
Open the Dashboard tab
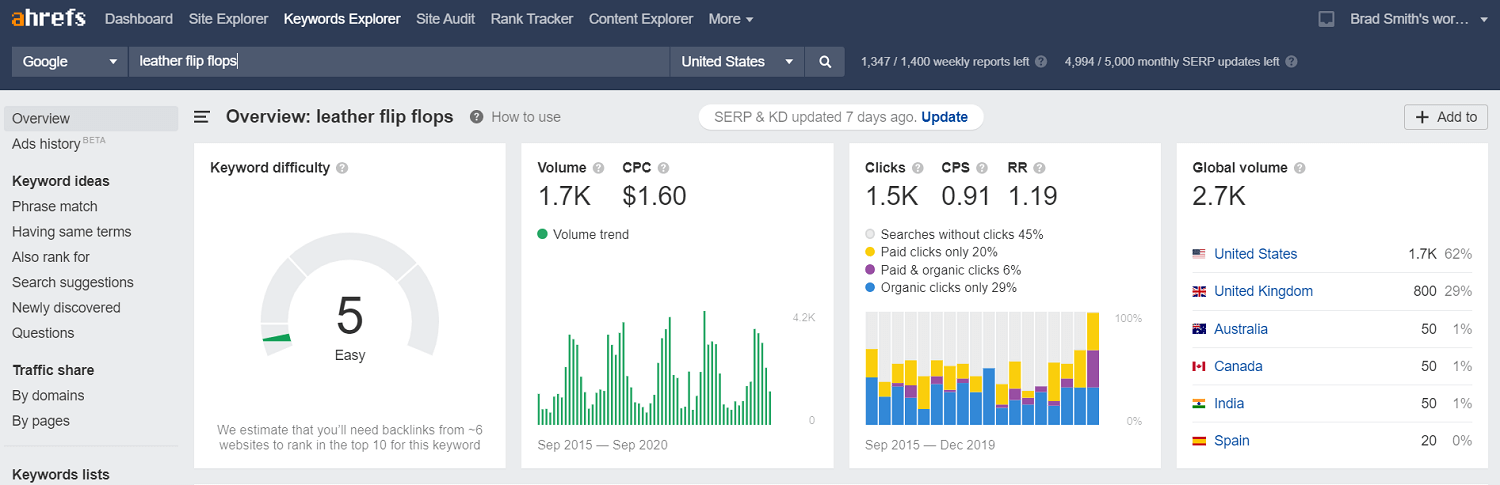tap(138, 19)
